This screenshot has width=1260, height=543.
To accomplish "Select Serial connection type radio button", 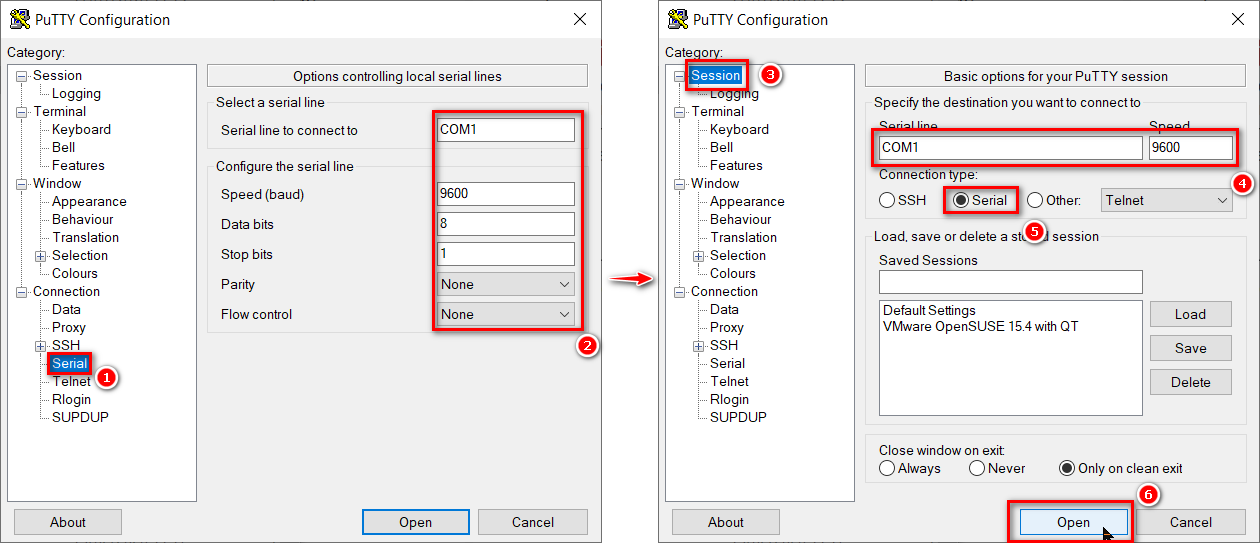I will coord(961,200).
